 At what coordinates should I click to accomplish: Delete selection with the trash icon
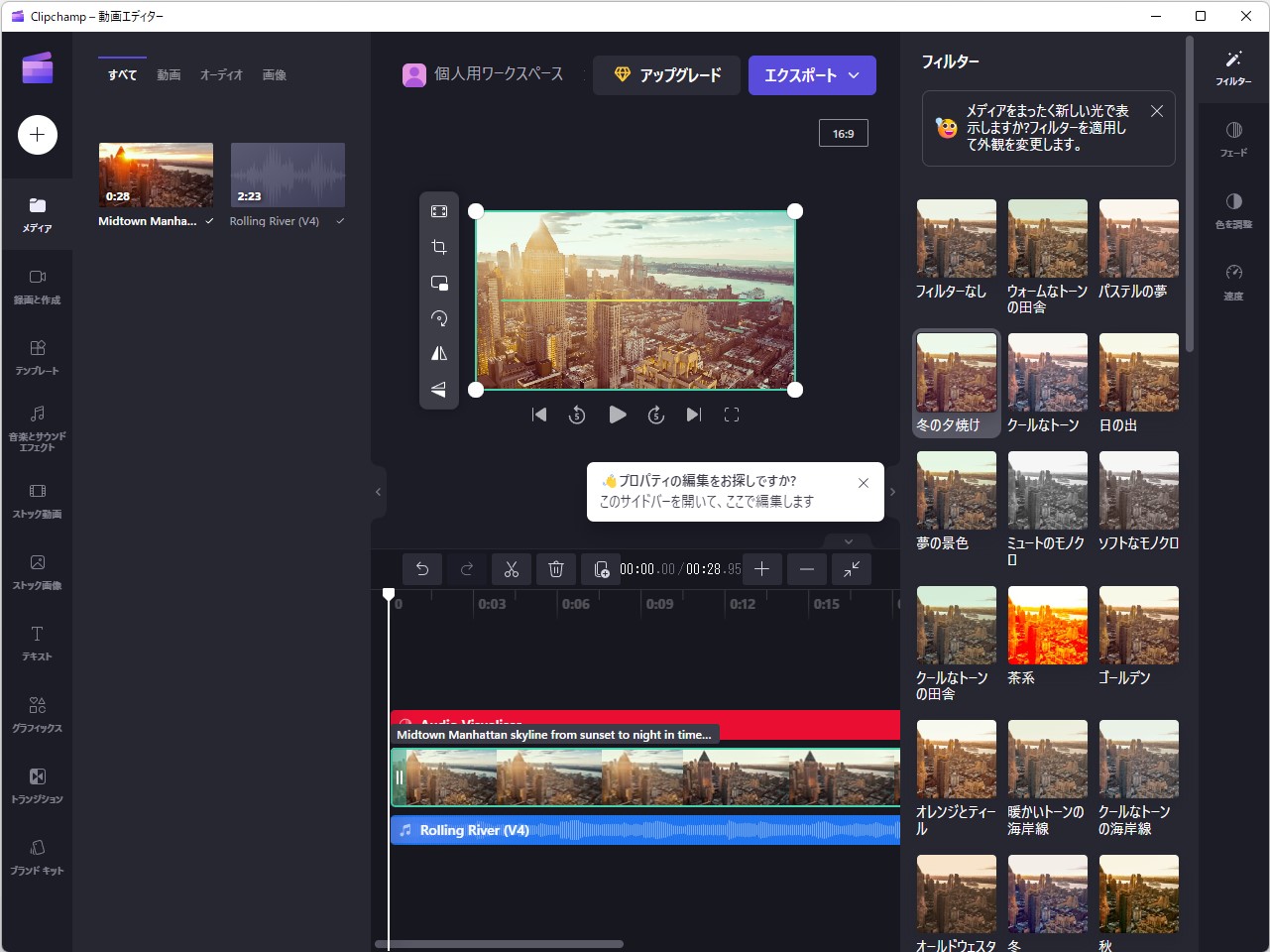[x=555, y=568]
